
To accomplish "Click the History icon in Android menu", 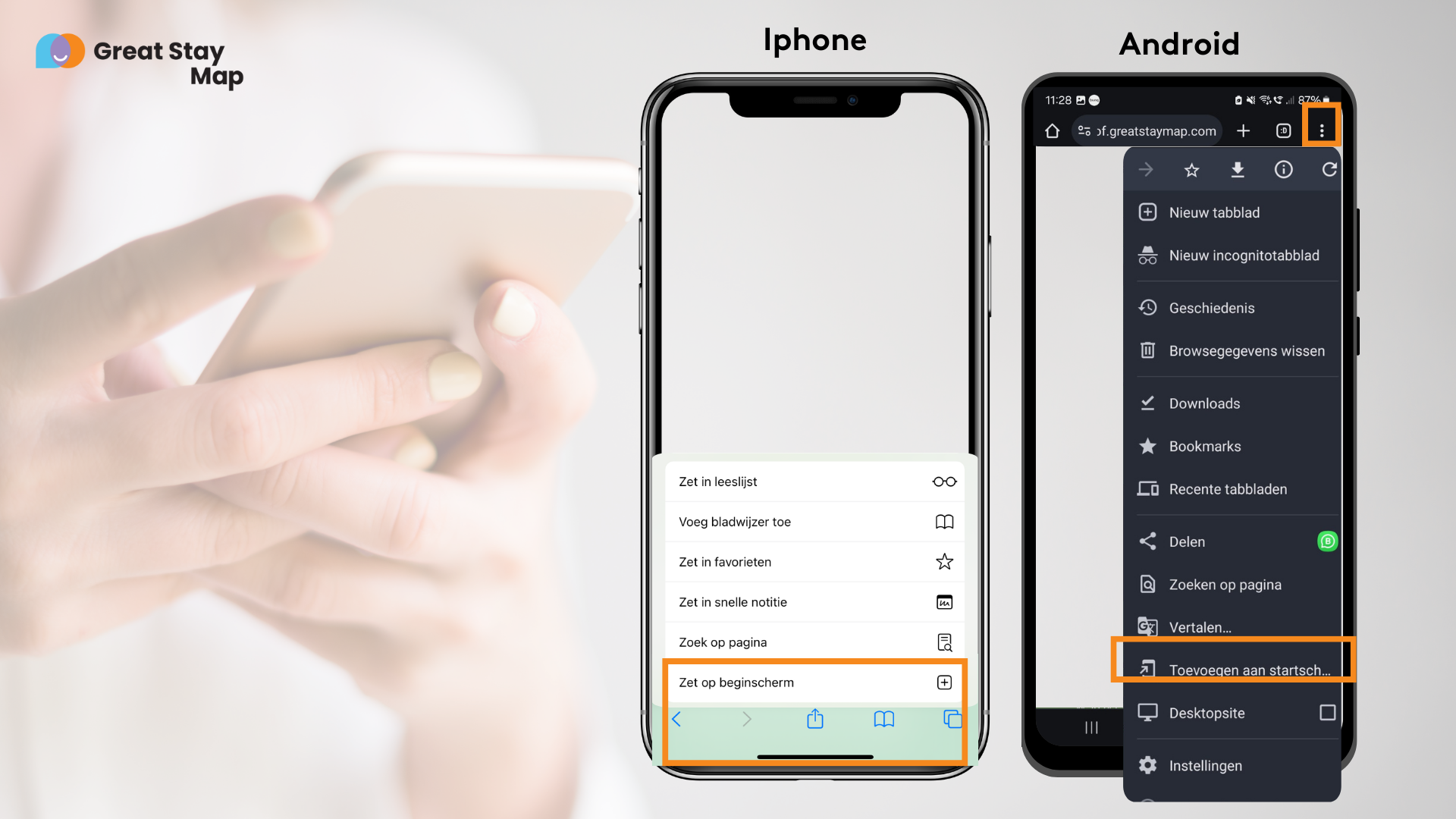I will pos(1148,307).
